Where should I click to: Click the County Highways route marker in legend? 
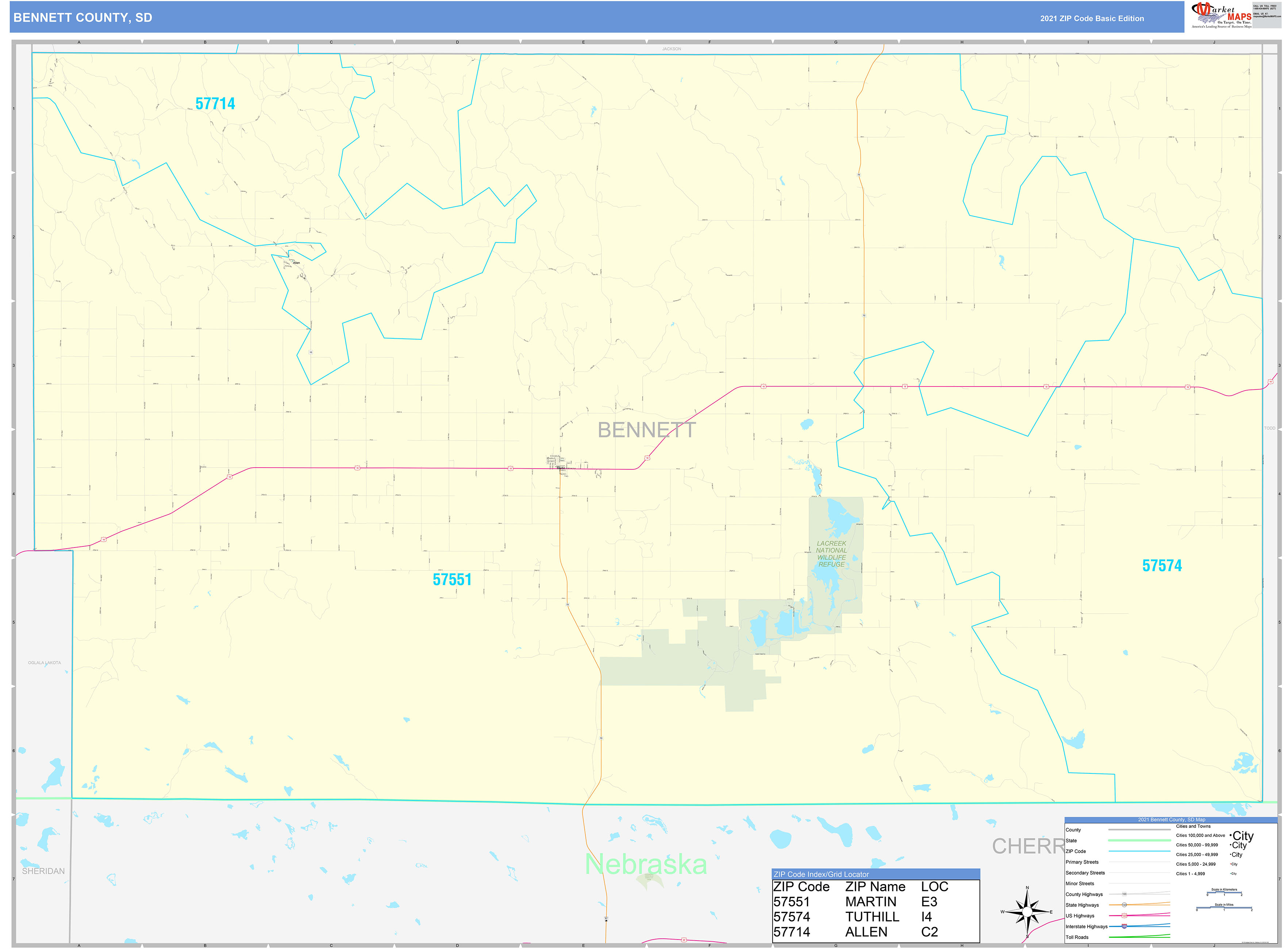point(1124,894)
